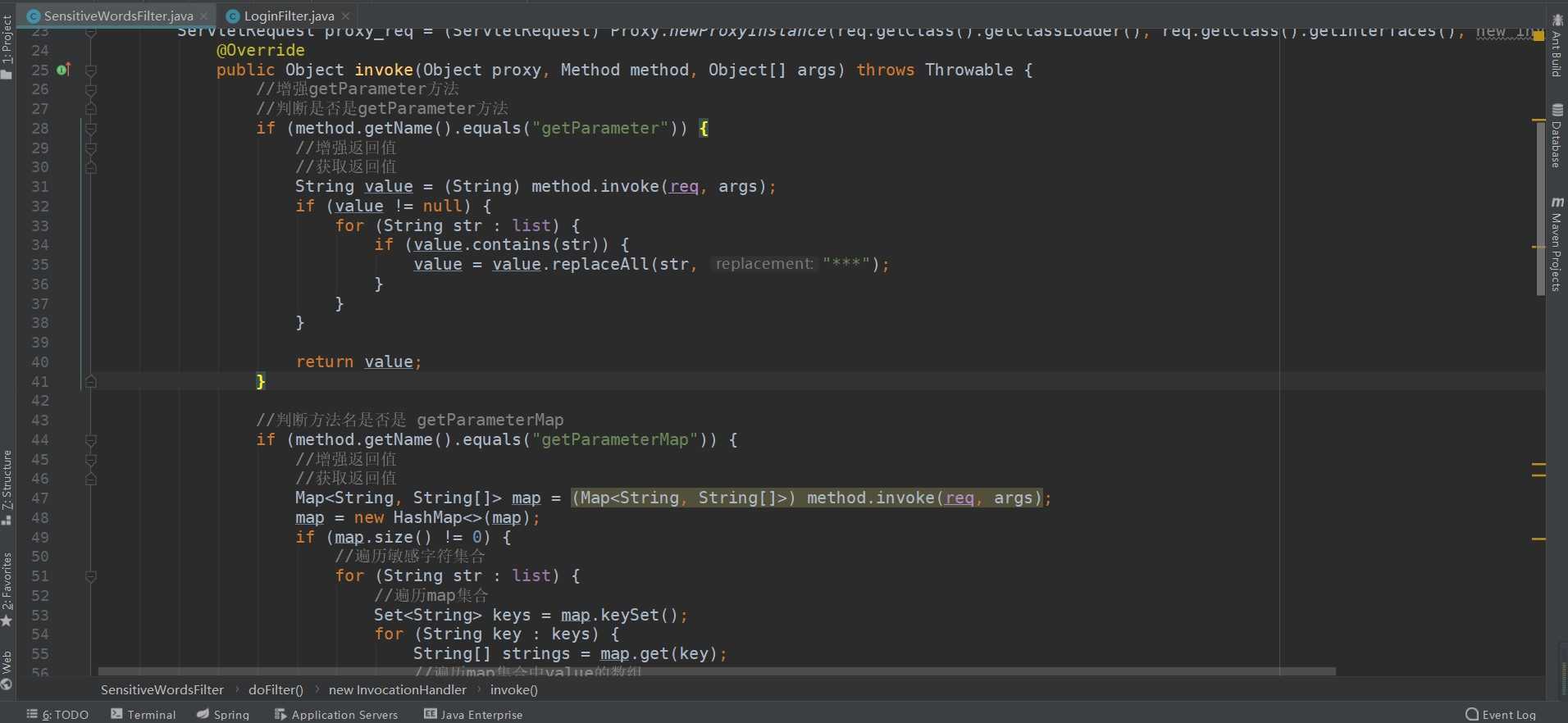Click the horizontal editor scrollbar

pos(717,671)
